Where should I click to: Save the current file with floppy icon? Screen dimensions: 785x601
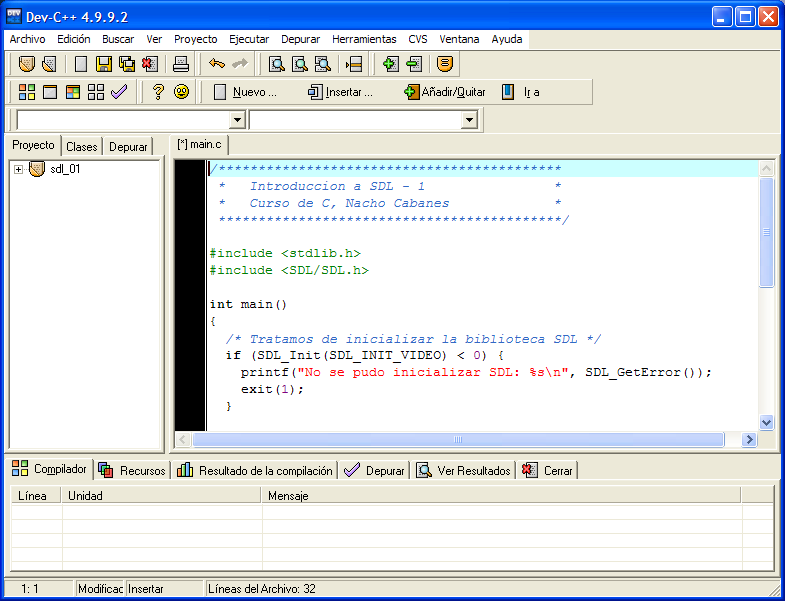(104, 64)
